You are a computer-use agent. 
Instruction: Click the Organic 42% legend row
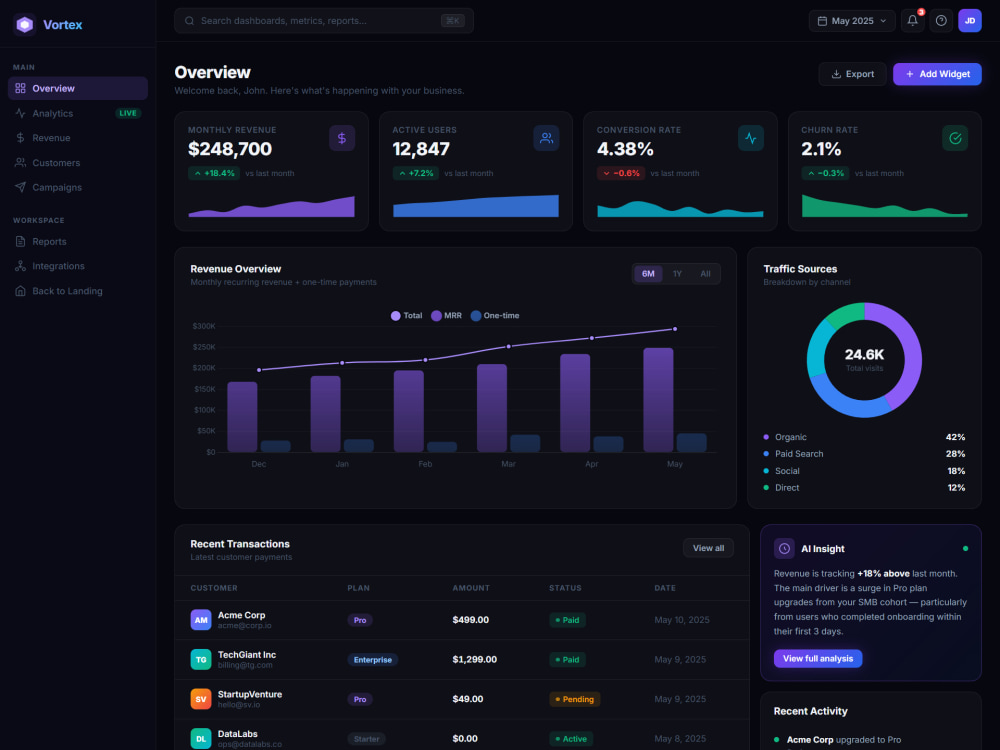pyautogui.click(x=864, y=438)
